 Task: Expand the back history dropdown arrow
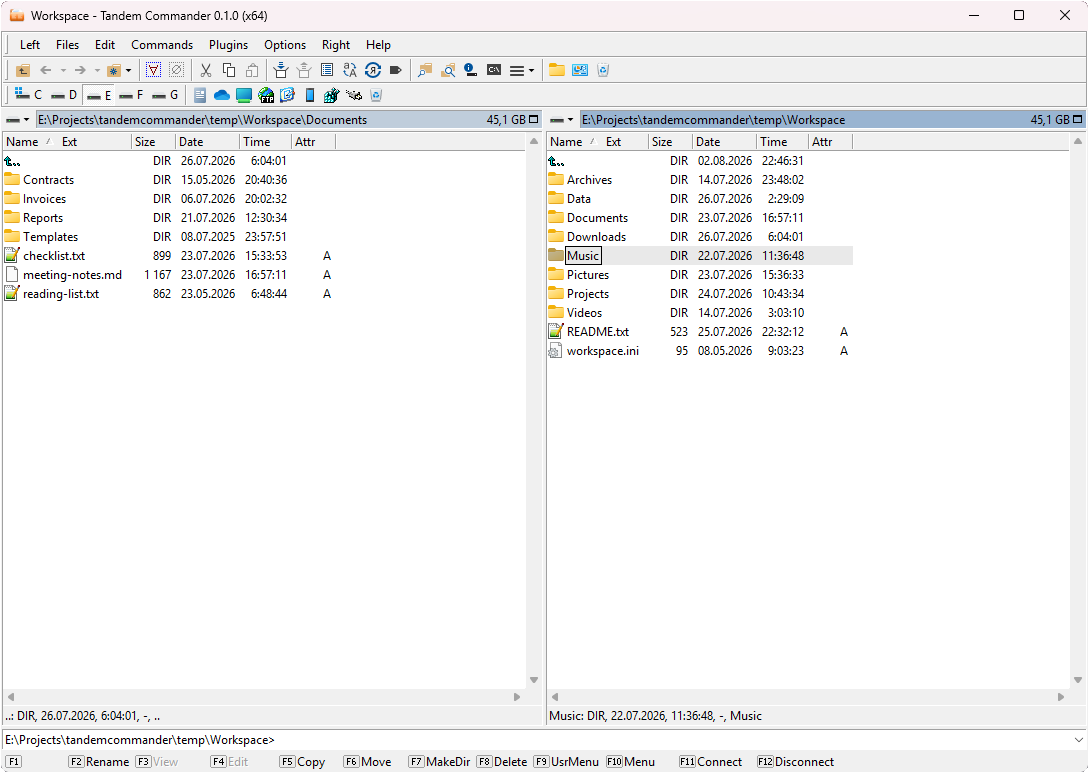coord(63,70)
